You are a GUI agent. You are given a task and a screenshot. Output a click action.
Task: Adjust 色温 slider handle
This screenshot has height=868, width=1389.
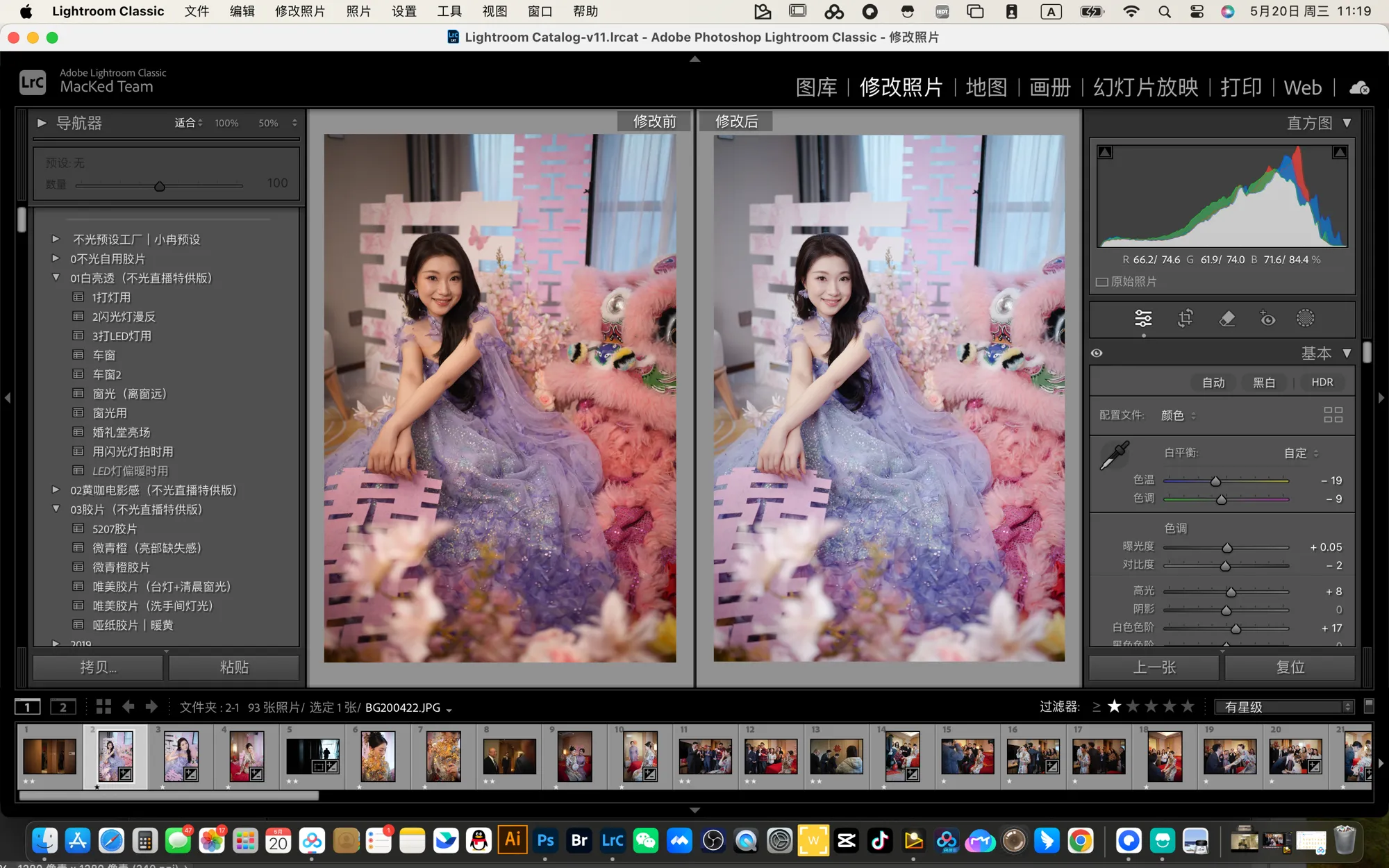pyautogui.click(x=1215, y=481)
